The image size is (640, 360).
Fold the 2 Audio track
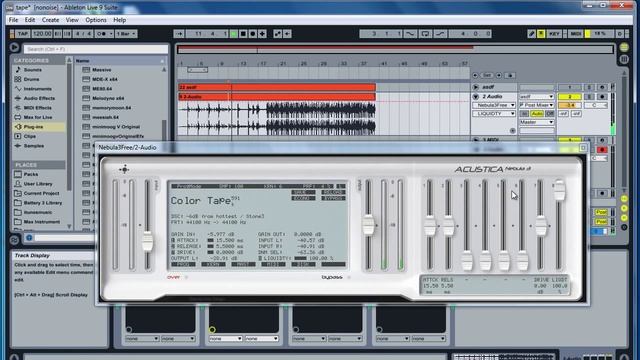click(476, 97)
